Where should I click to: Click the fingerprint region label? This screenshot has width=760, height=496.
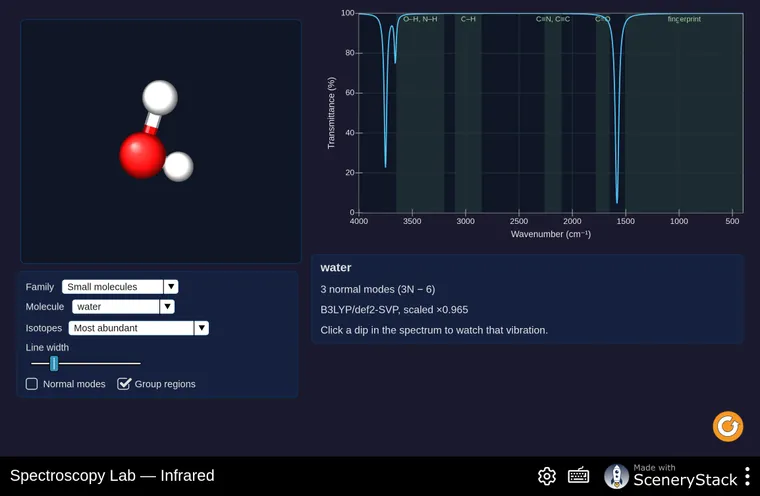coord(684,19)
